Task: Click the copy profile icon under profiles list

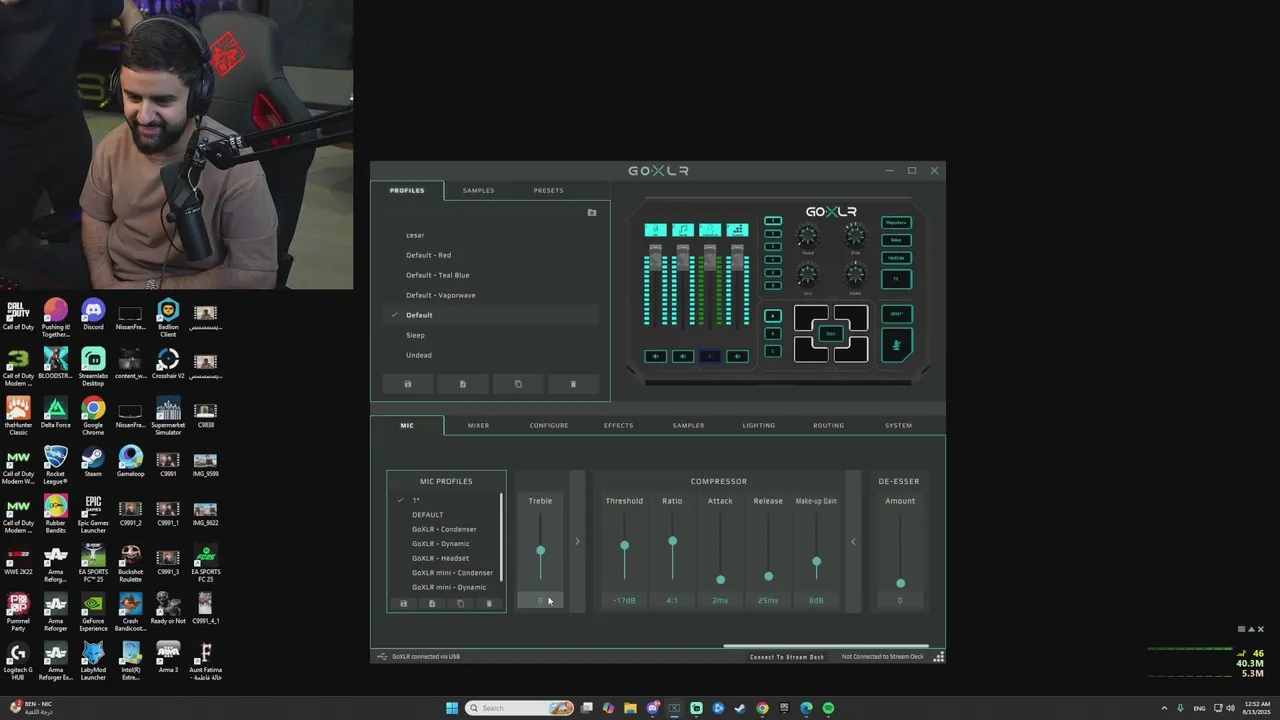Action: tap(518, 384)
